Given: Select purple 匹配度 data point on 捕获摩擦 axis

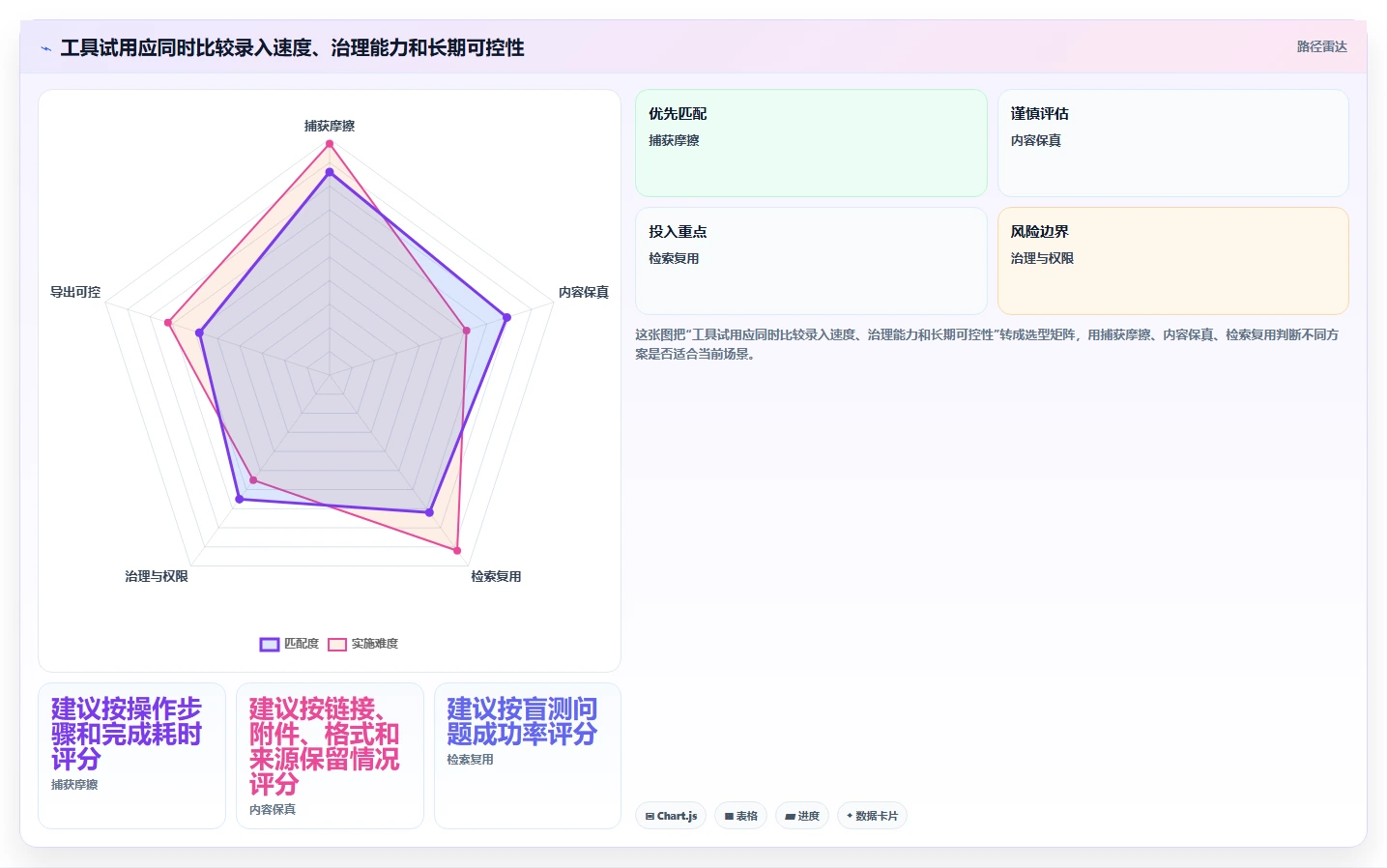Looking at the screenshot, I should pos(330,173).
